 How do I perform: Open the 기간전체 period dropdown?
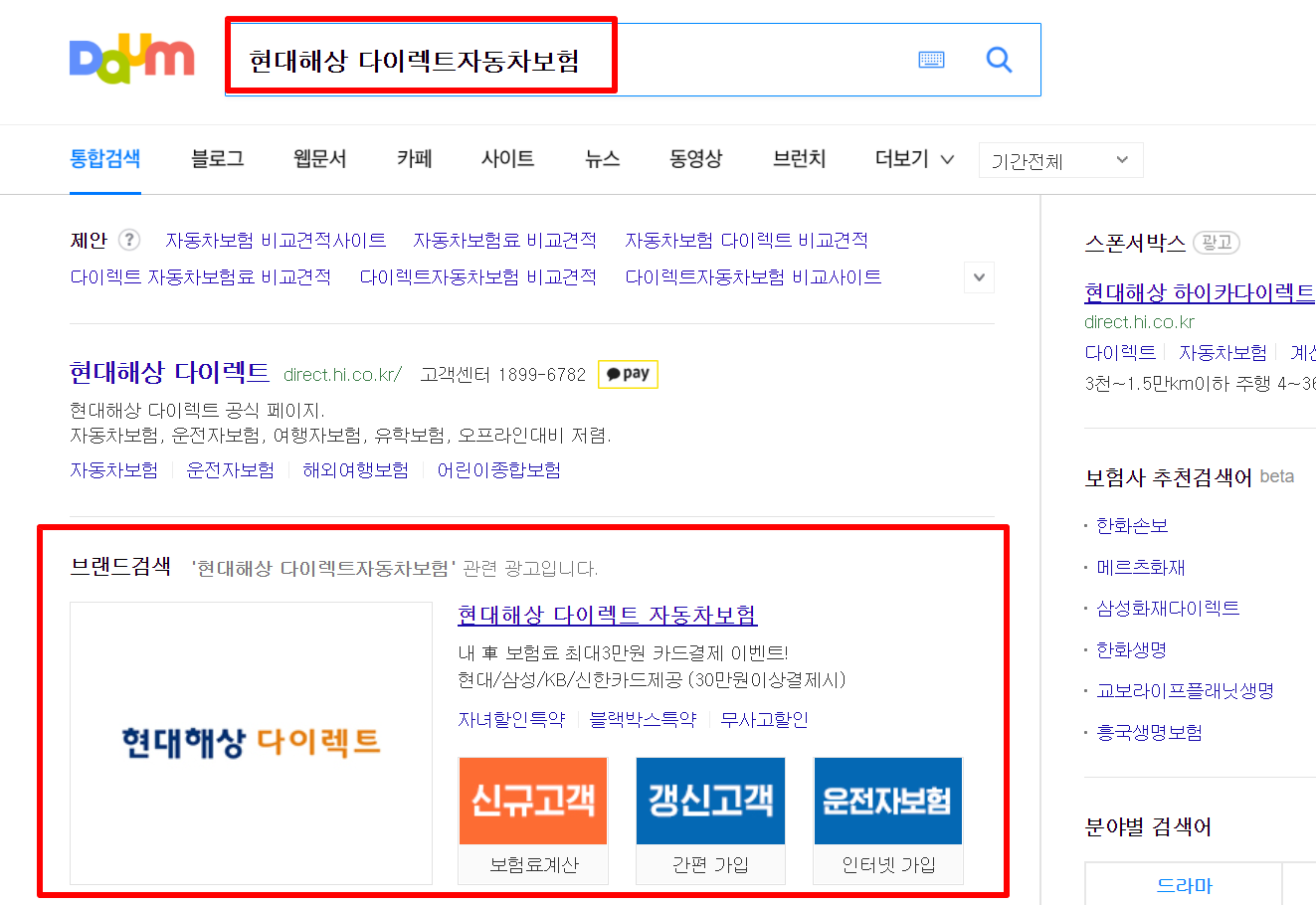click(1061, 160)
